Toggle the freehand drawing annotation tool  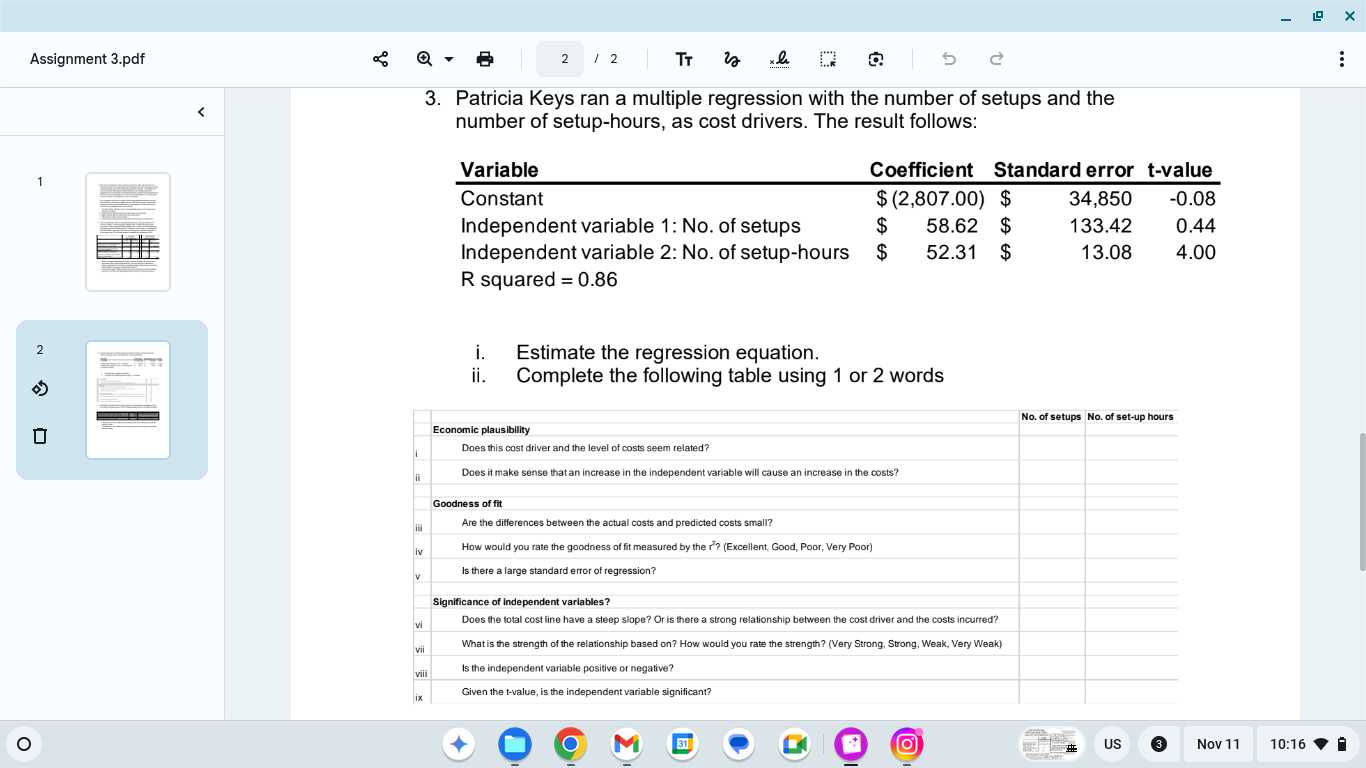(x=732, y=59)
